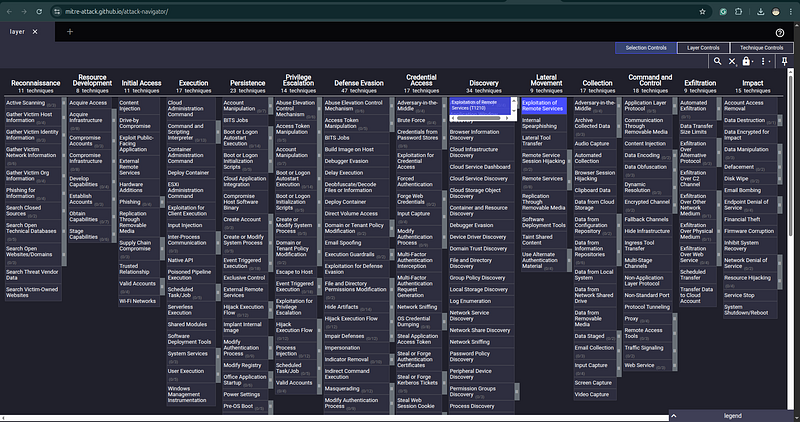Switch to the Layer Controls tab

703,47
